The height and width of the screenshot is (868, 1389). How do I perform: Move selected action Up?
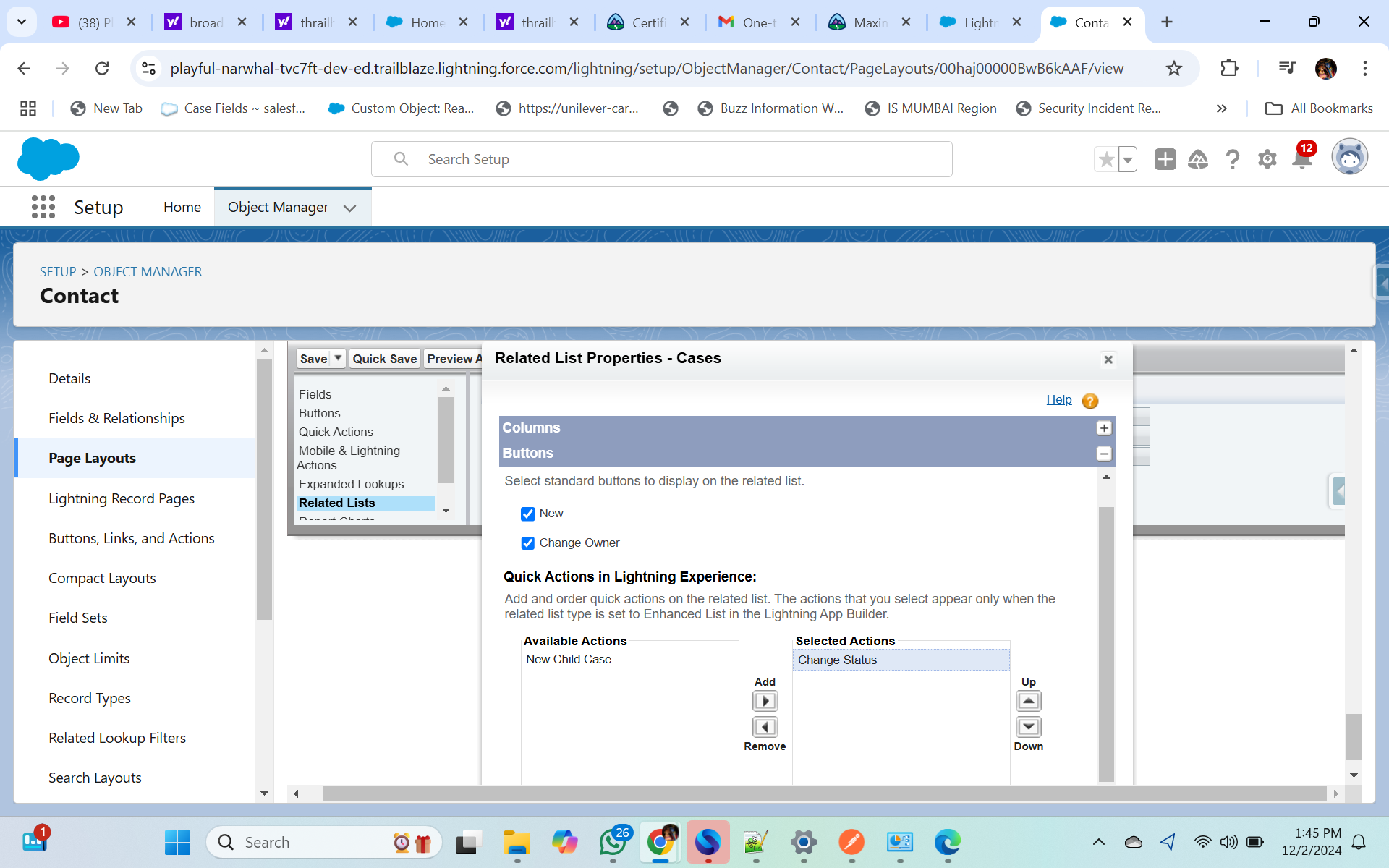(1028, 701)
